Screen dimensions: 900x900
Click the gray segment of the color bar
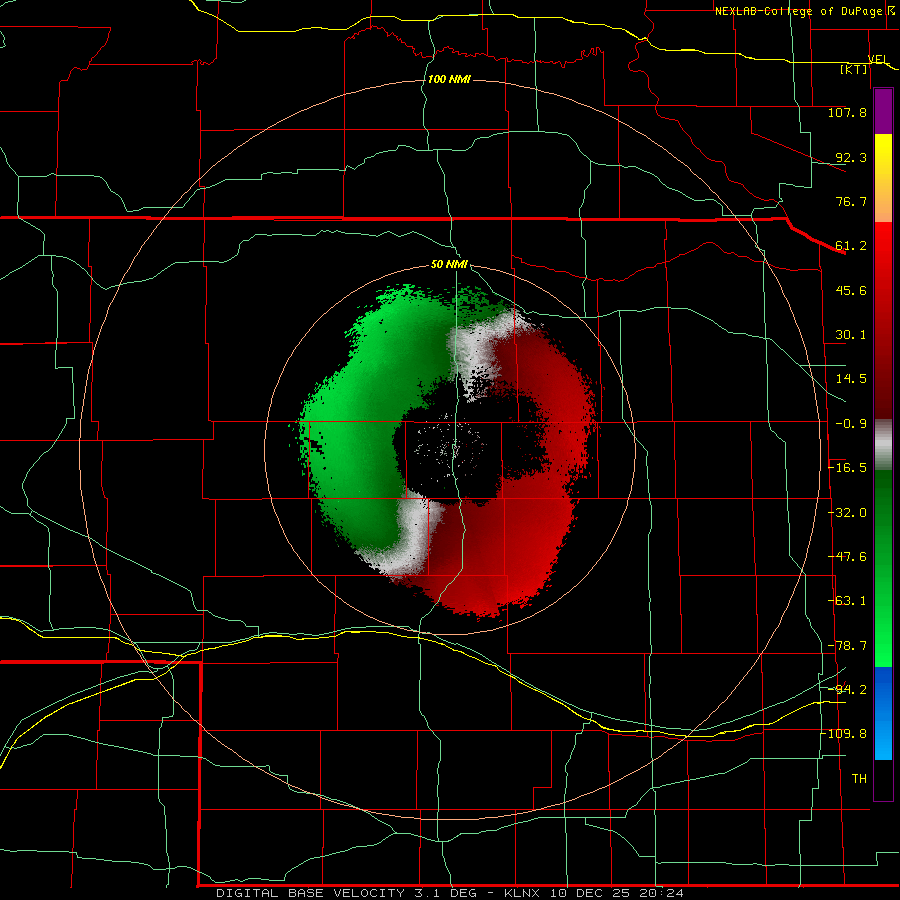coord(883,445)
